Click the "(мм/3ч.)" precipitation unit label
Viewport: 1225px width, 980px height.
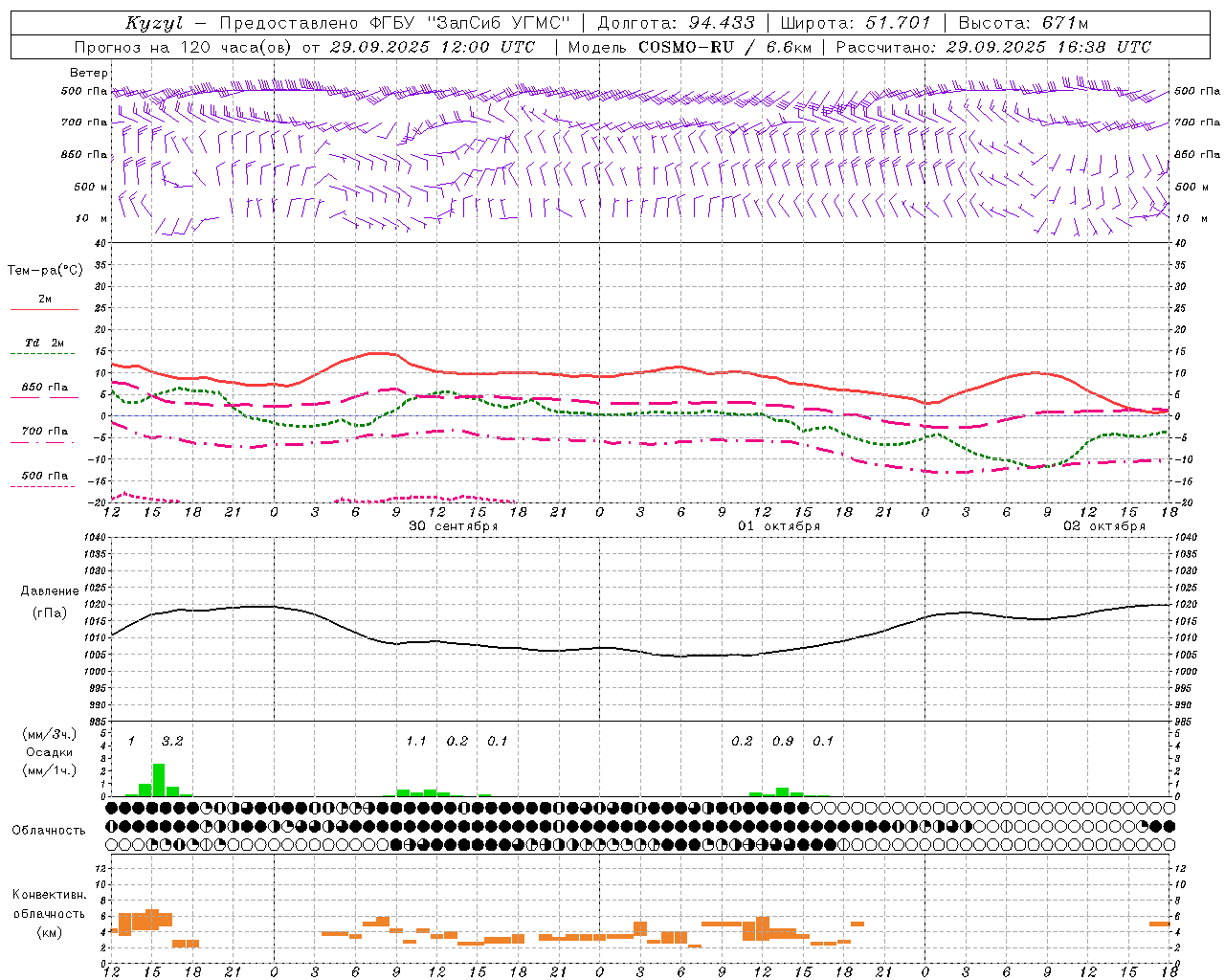[50, 734]
